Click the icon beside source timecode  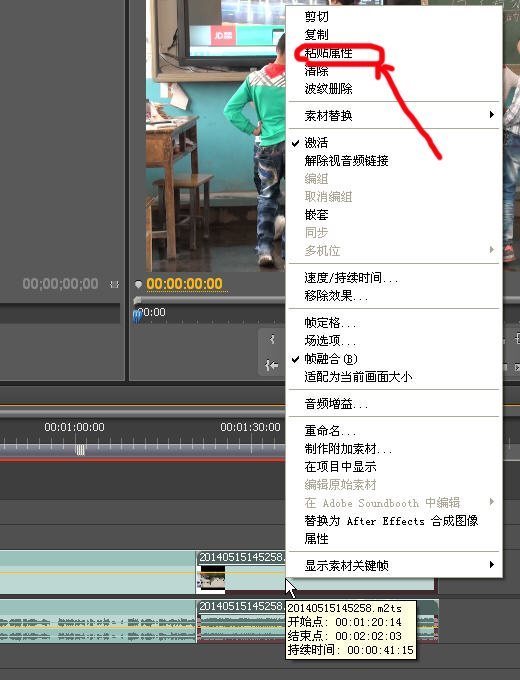pos(114,284)
